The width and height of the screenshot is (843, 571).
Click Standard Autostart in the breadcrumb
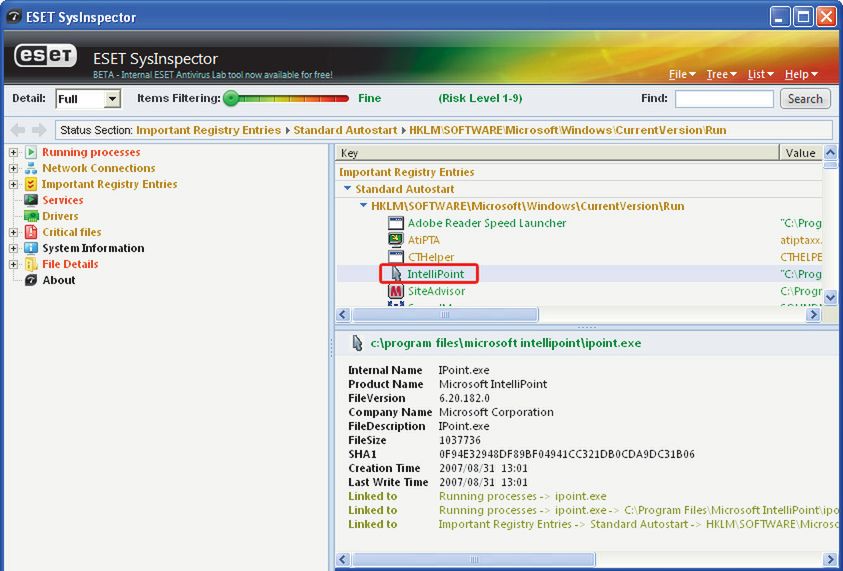point(345,130)
